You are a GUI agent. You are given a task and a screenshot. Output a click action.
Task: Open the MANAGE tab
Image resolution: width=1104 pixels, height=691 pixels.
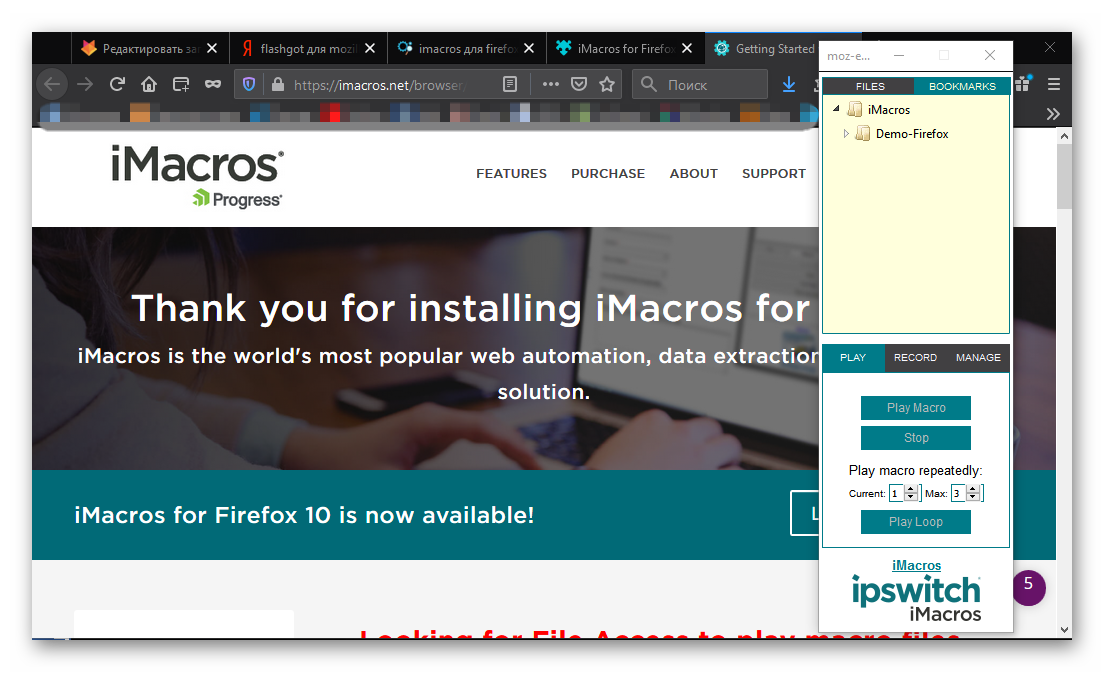click(x=978, y=358)
